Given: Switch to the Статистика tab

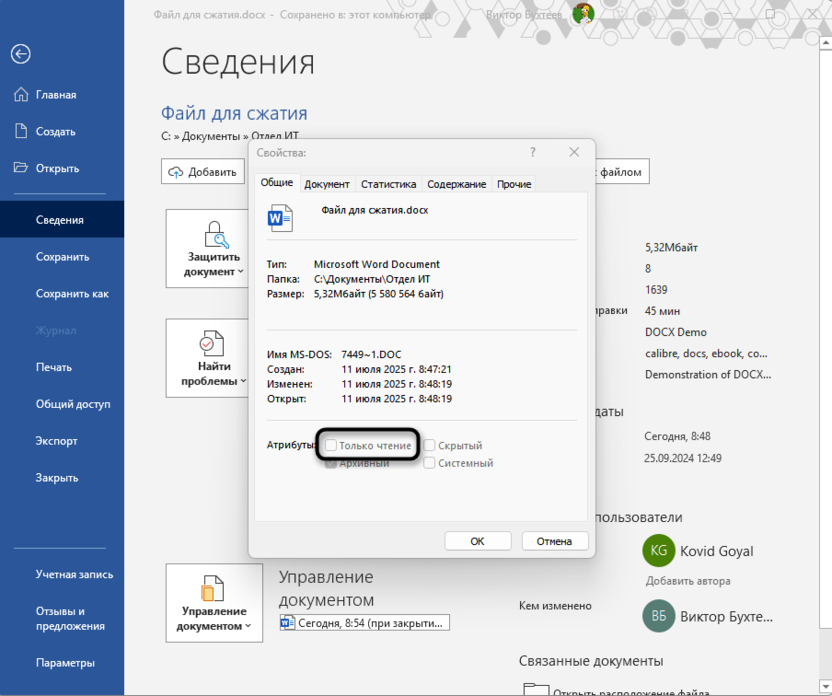Looking at the screenshot, I should (388, 184).
